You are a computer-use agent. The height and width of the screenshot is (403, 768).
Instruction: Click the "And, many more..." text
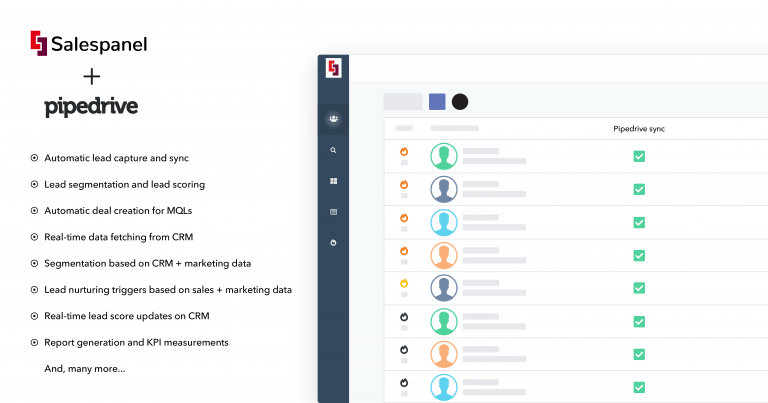click(85, 369)
